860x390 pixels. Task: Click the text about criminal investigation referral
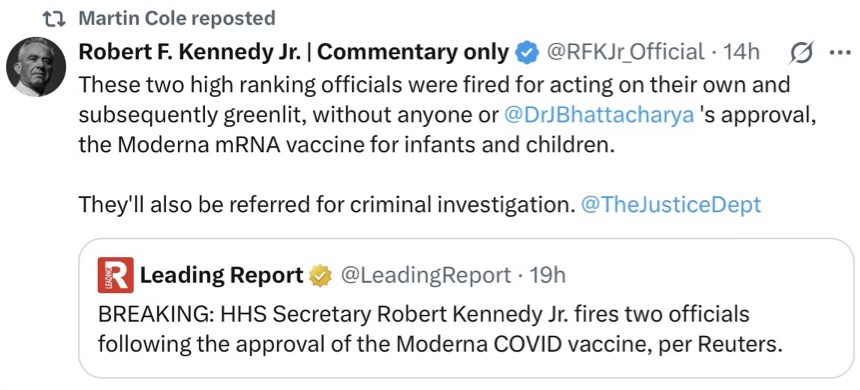point(326,205)
